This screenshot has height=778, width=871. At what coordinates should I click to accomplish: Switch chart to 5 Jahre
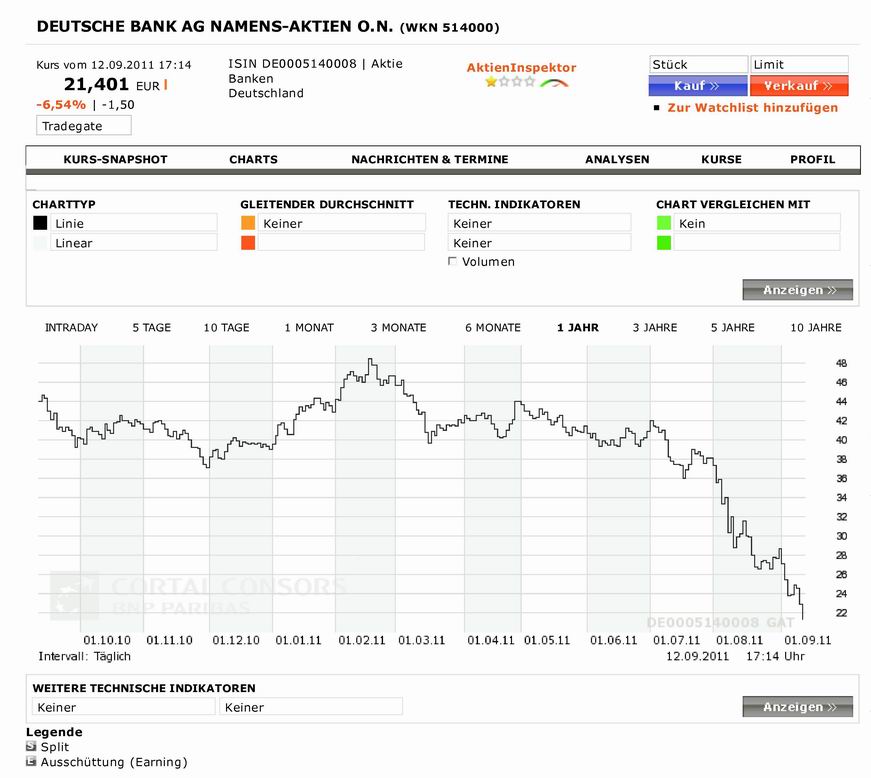coord(733,328)
